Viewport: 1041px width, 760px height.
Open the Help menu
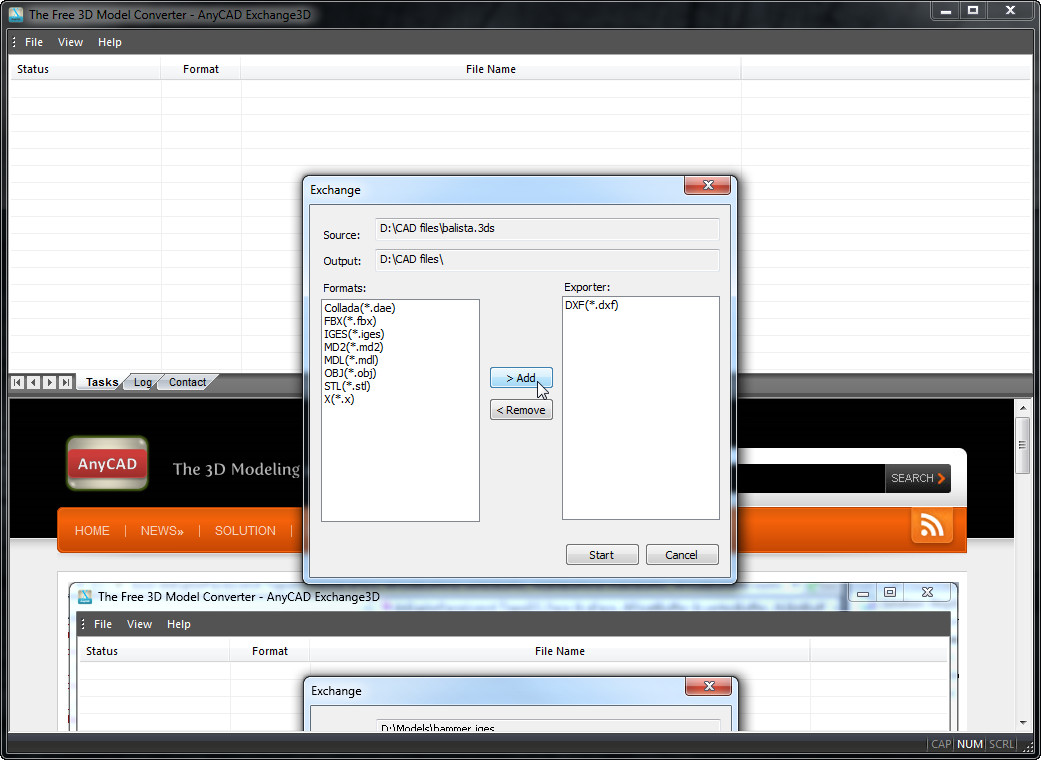110,42
